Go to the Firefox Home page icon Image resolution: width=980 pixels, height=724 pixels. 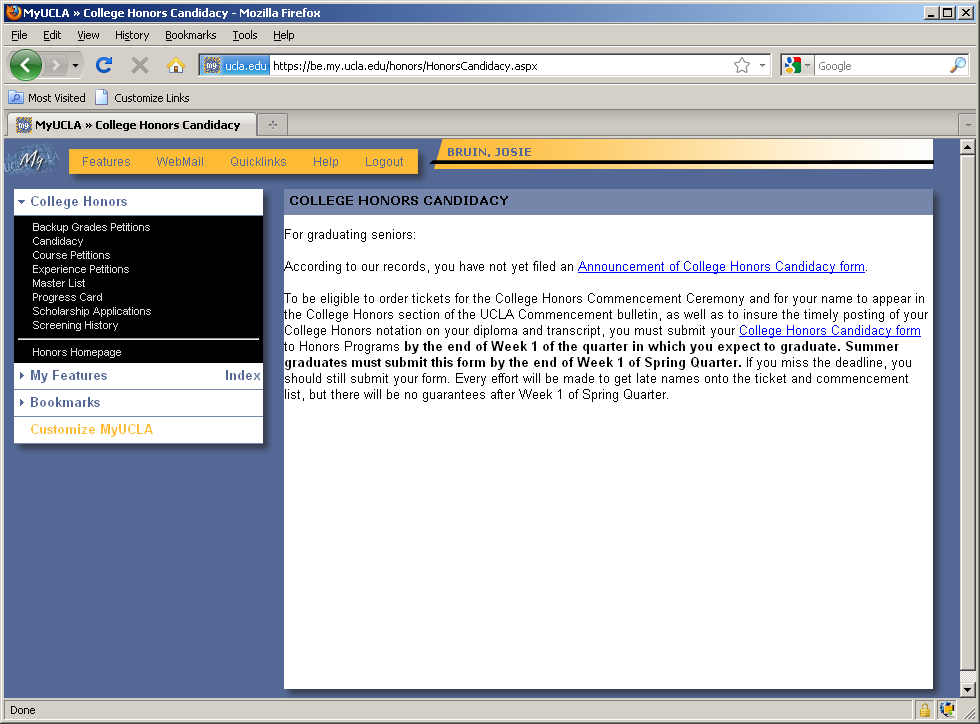coord(176,65)
